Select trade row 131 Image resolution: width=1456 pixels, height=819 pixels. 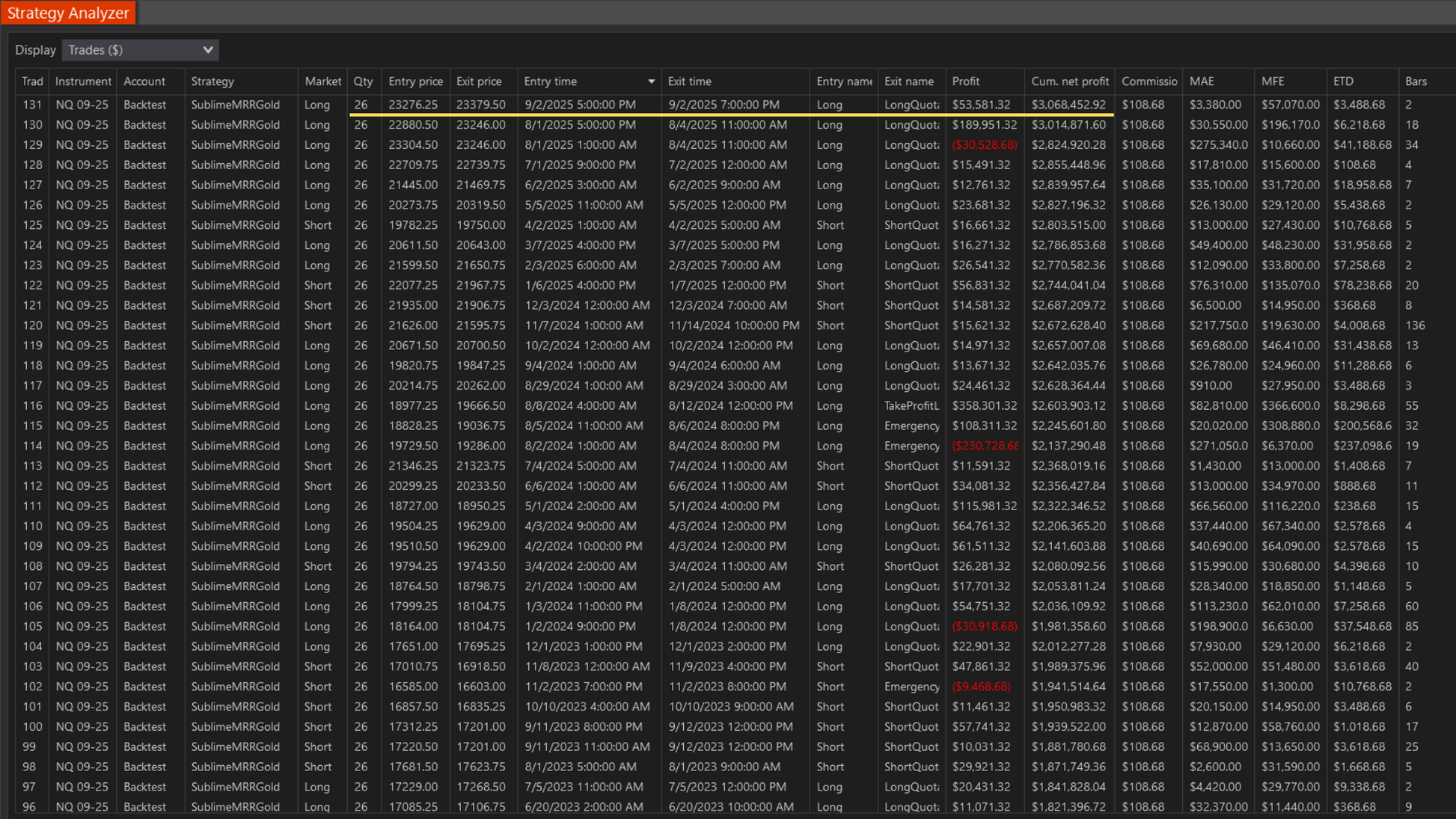32,105
